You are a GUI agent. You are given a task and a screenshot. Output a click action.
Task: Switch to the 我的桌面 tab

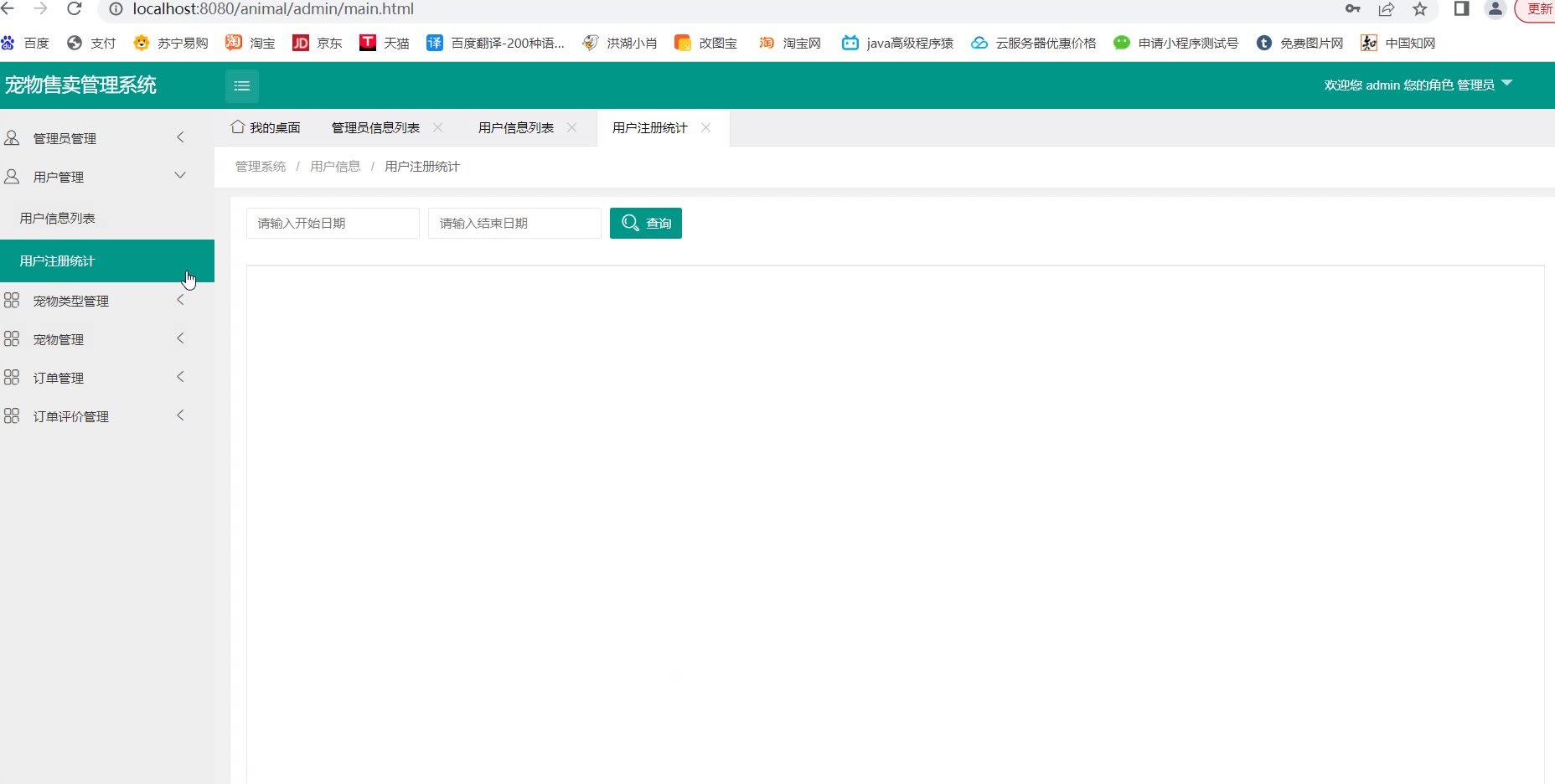tap(266, 127)
